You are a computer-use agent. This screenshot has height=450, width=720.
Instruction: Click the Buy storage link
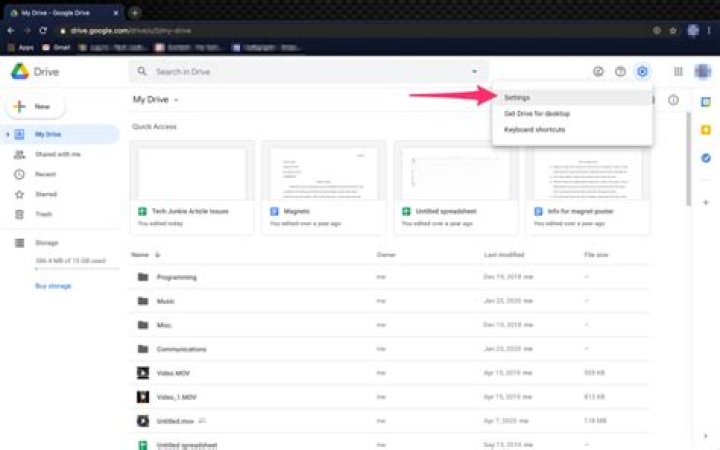[53, 286]
